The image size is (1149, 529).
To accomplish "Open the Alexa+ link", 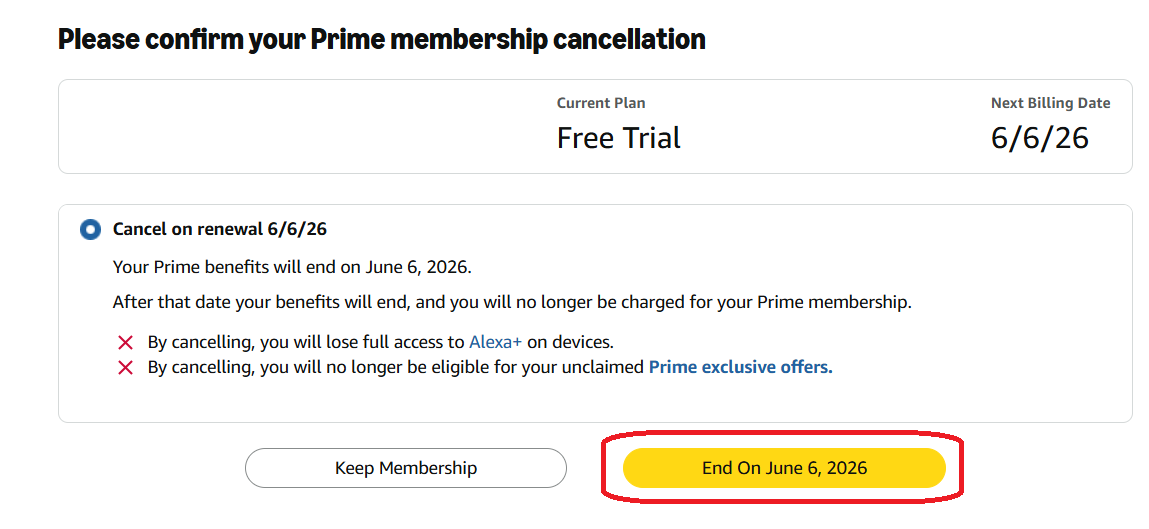I will 495,341.
